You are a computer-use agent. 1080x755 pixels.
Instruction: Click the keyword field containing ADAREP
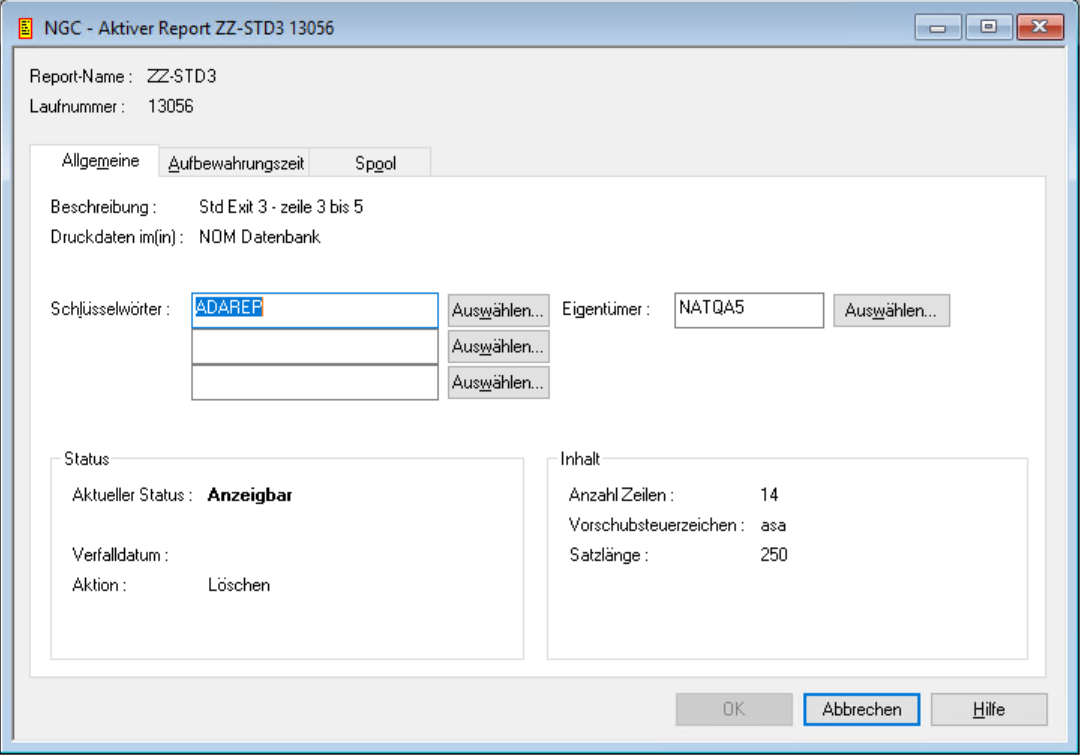(x=314, y=310)
